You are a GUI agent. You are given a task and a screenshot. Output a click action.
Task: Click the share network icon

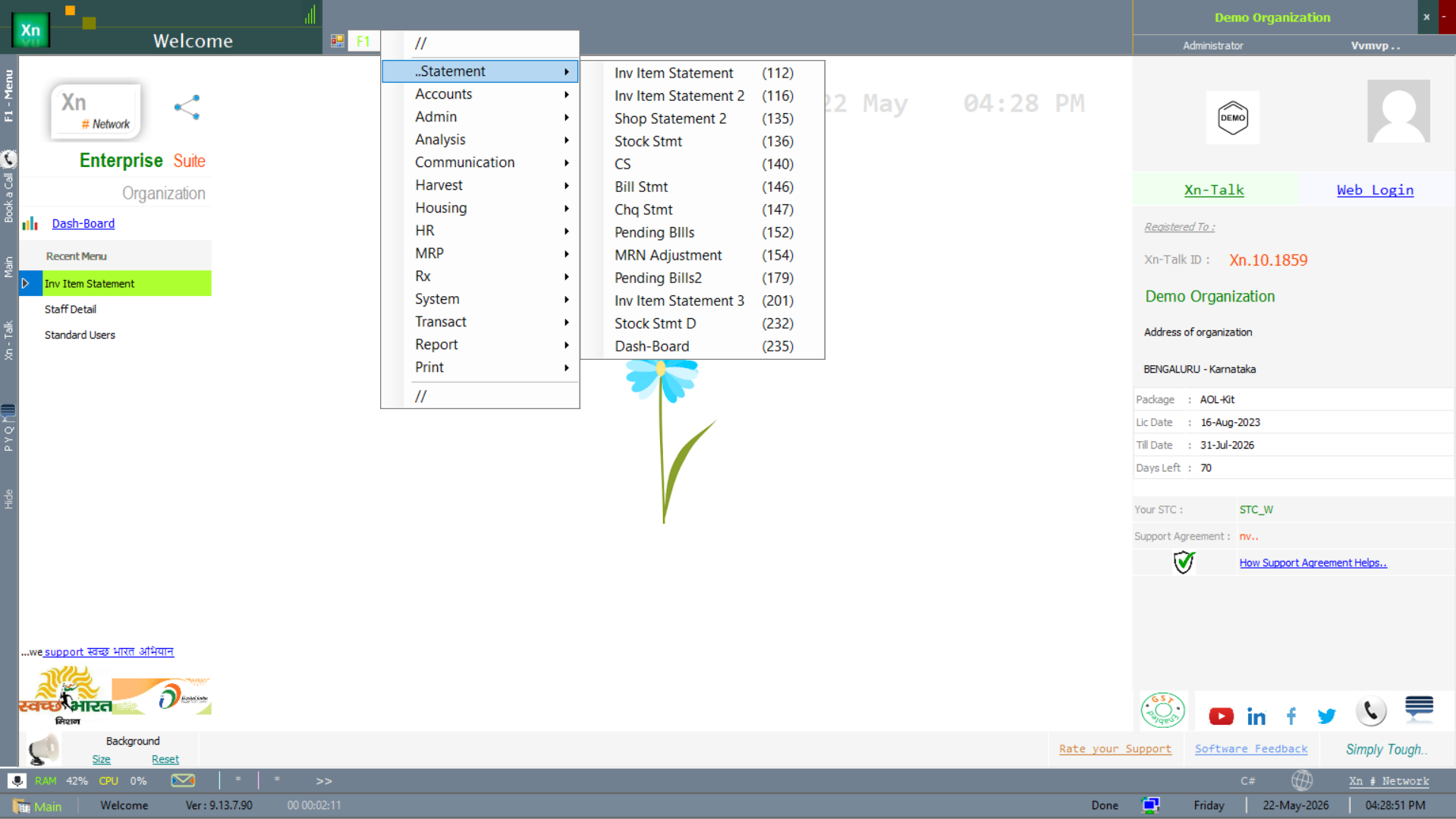click(187, 107)
